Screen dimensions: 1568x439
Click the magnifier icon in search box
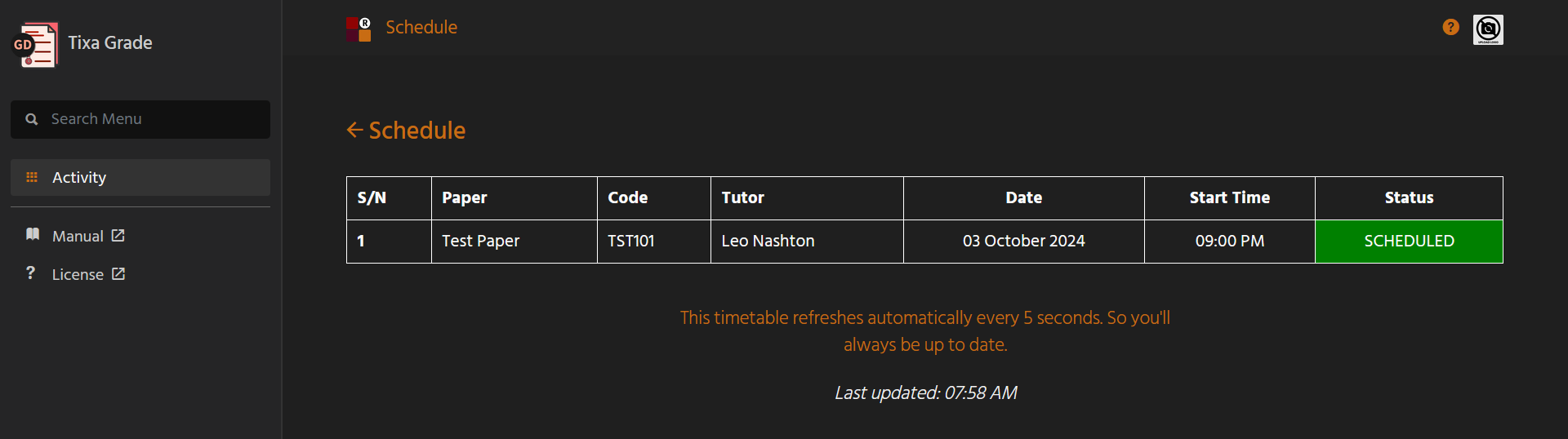[32, 119]
